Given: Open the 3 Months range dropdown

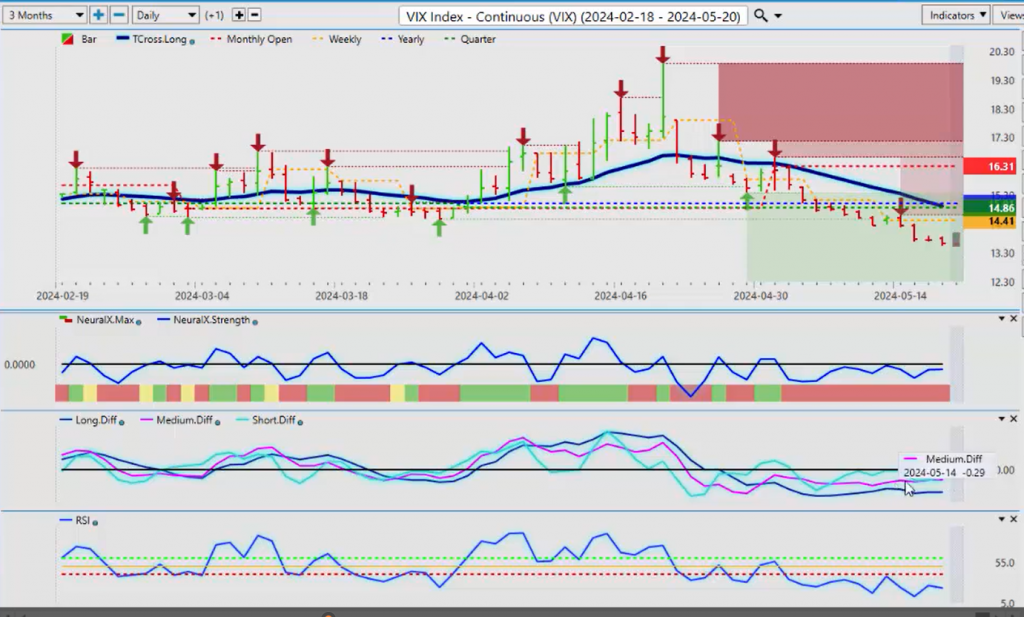Looking at the screenshot, I should (x=44, y=15).
